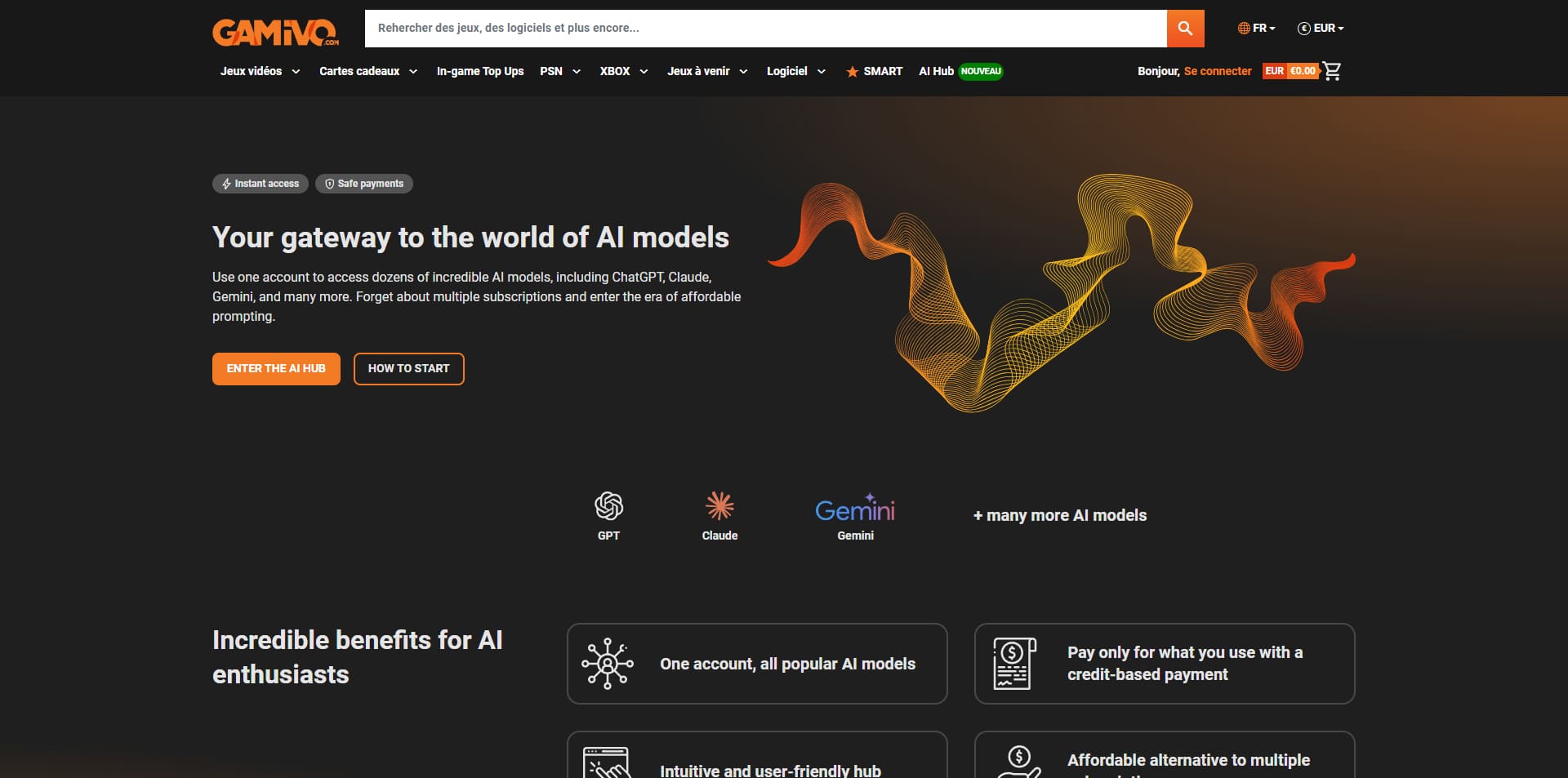The height and width of the screenshot is (778, 1568).
Task: Focus the game search input field
Action: tap(765, 29)
